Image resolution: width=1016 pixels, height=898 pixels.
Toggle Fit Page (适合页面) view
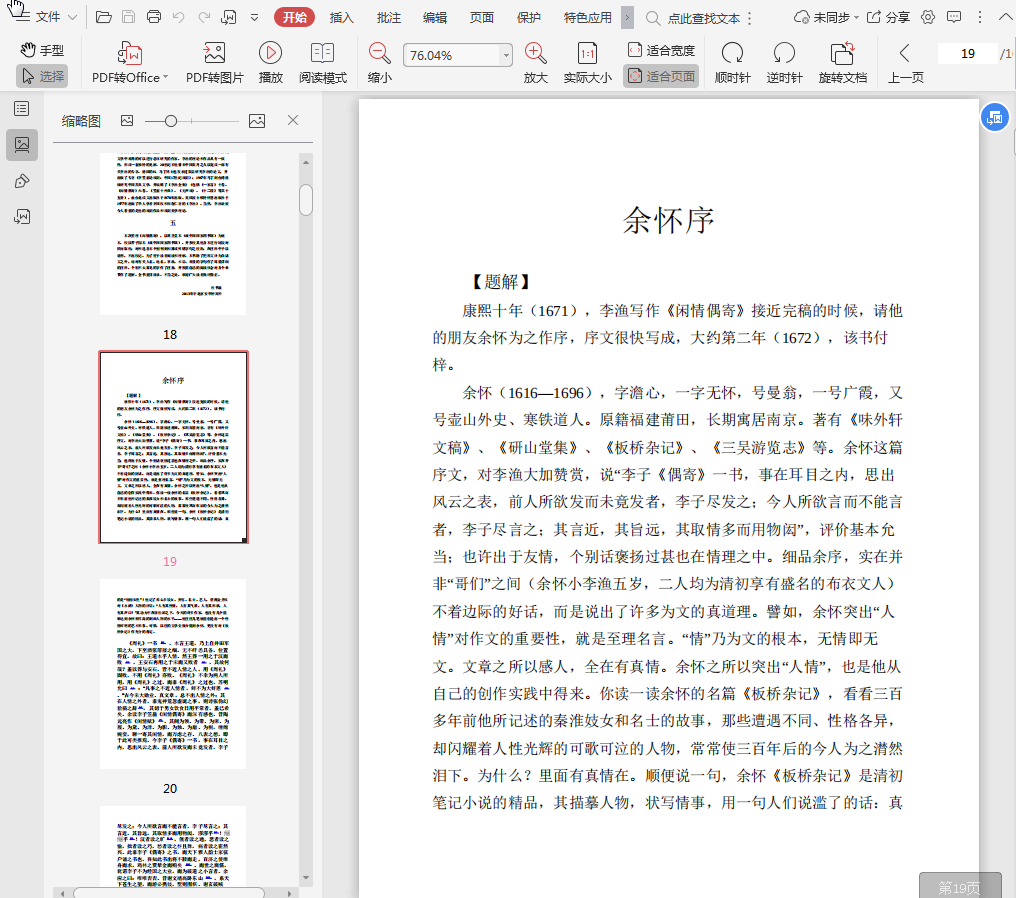point(660,76)
